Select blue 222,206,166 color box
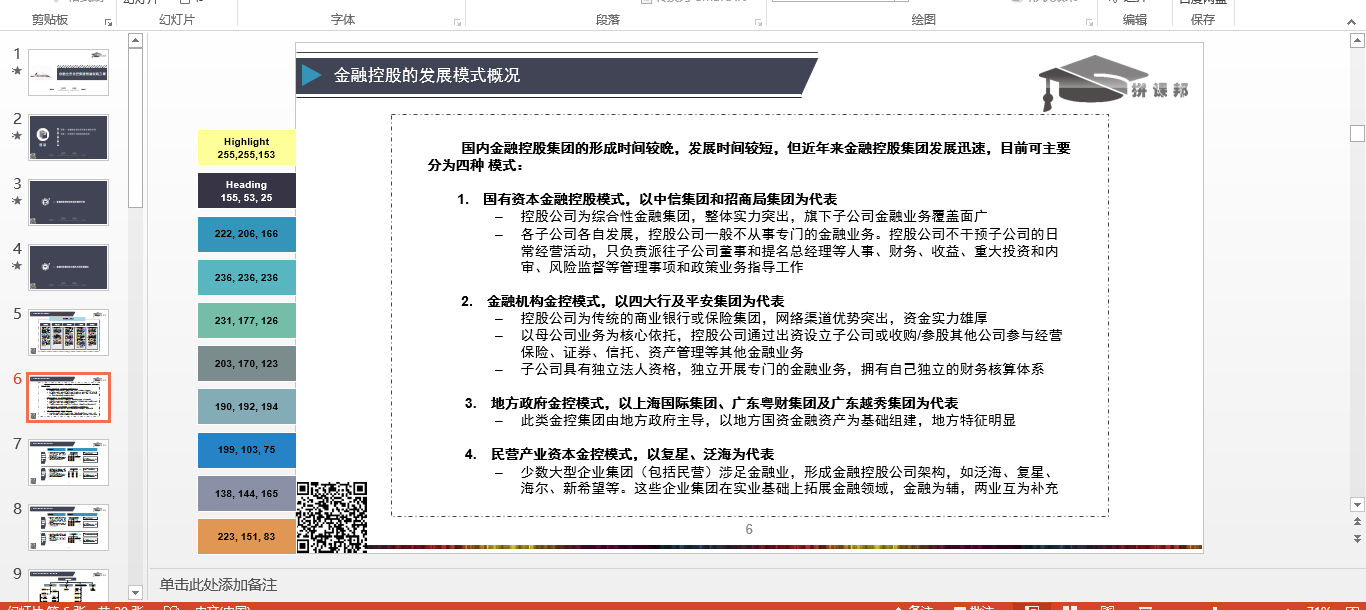 246,234
